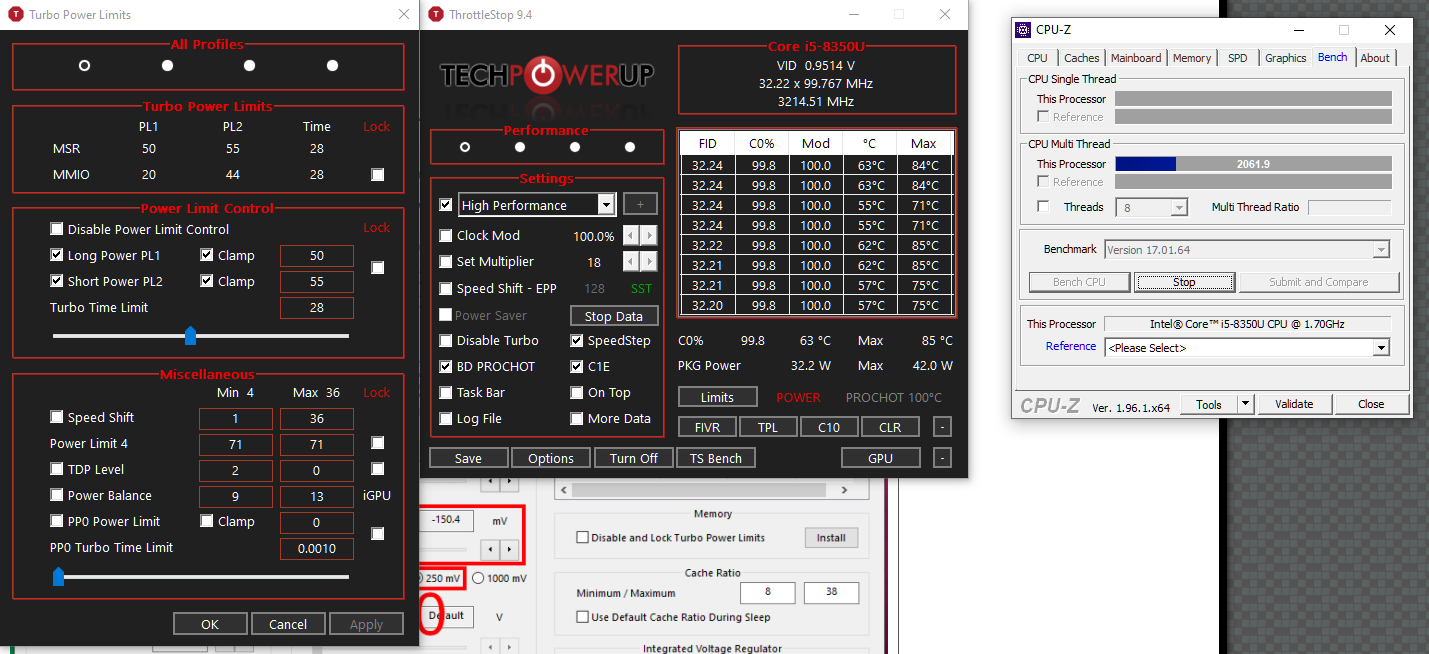Click the Reference link in CPU-Z
1429x654 pixels.
coord(1071,346)
